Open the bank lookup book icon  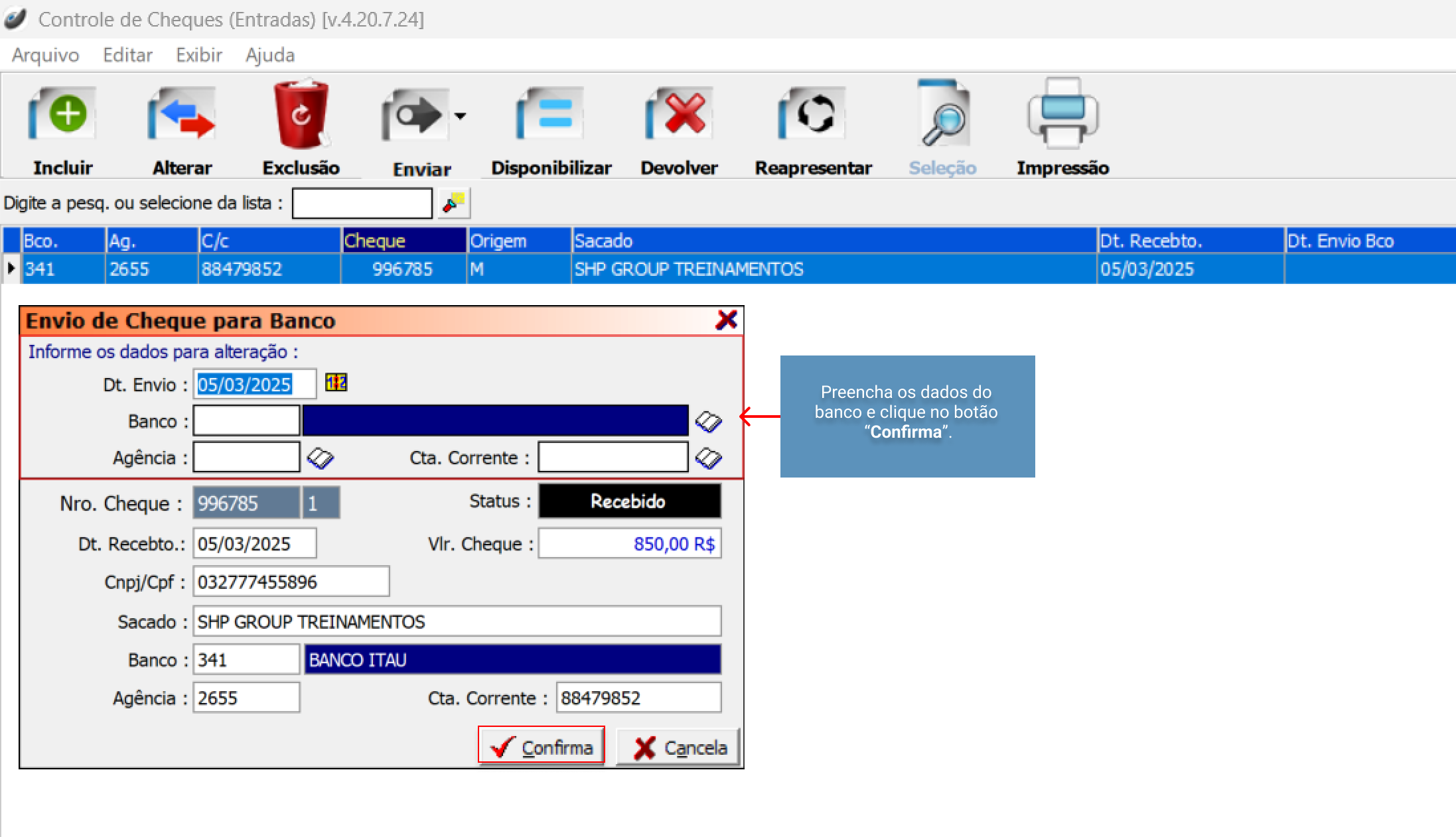tap(708, 421)
